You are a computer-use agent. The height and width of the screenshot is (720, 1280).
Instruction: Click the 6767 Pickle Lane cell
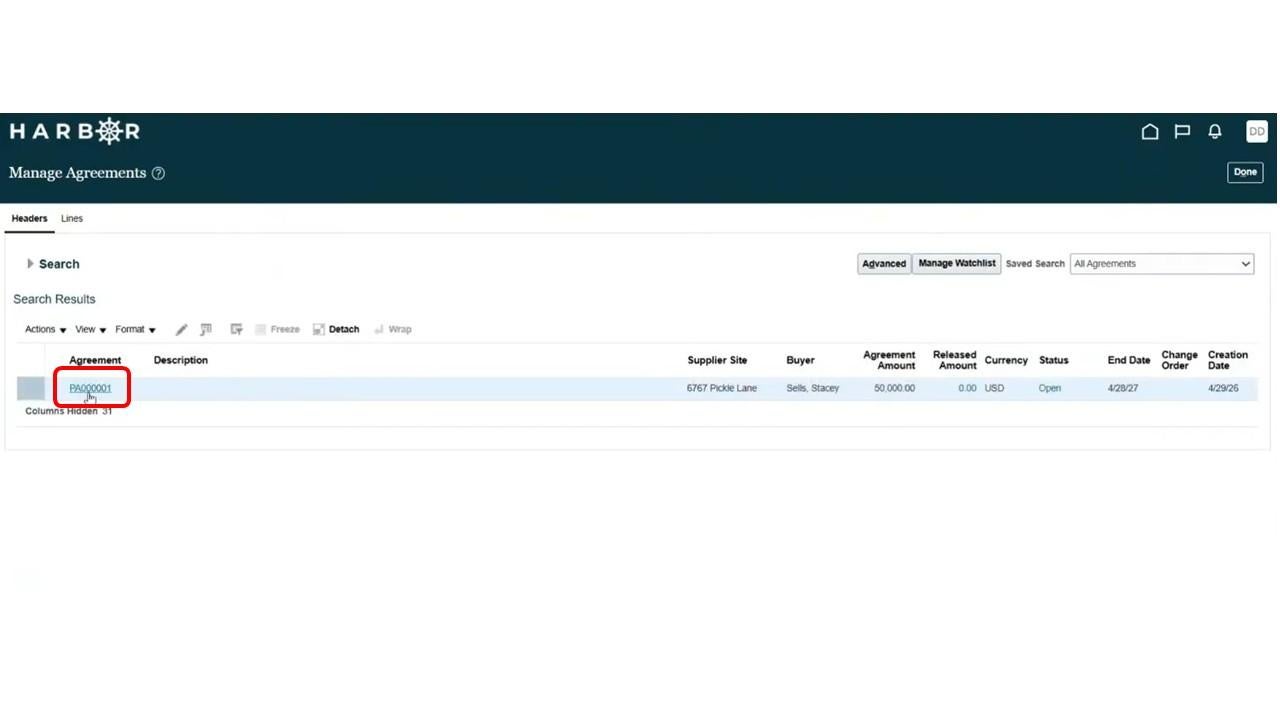722,388
